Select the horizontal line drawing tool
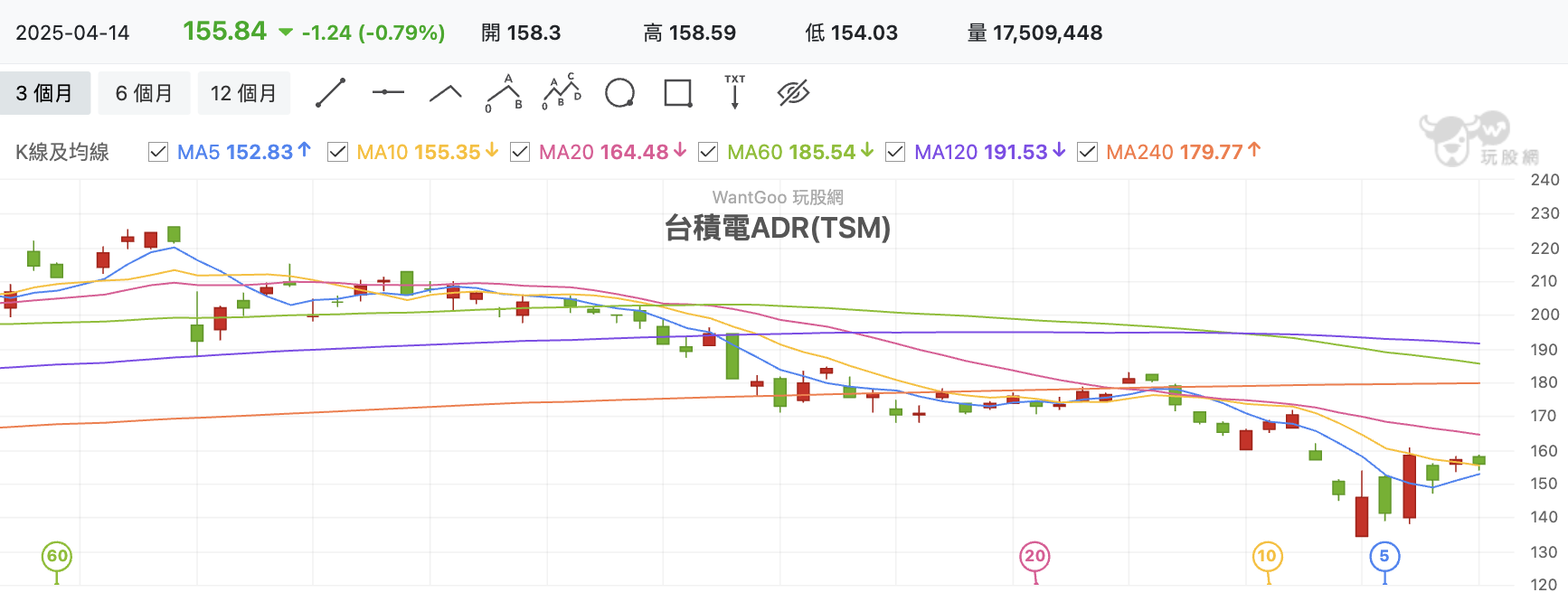Screen dimensions: 1568x602 point(388,92)
